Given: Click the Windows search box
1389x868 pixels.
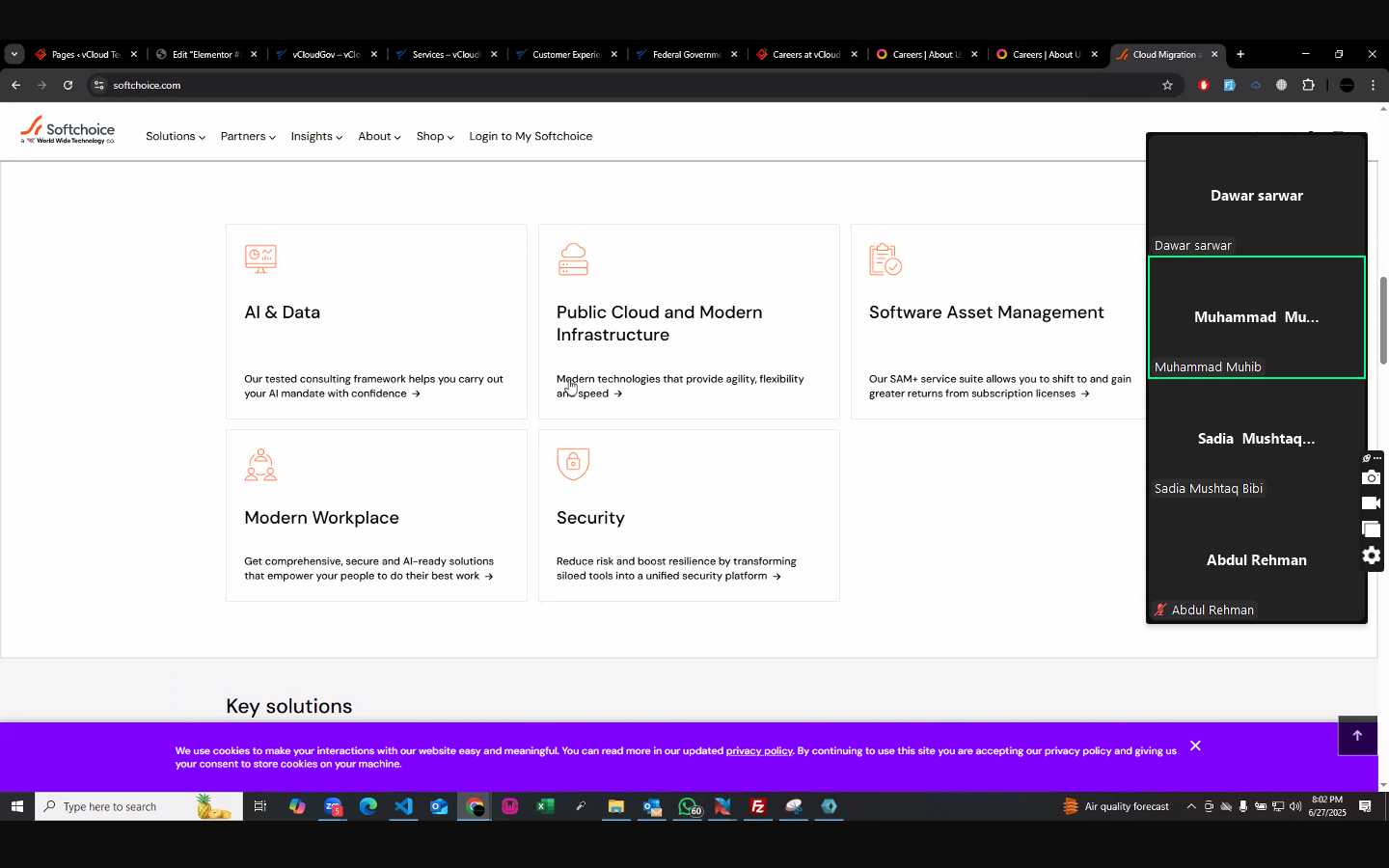Looking at the screenshot, I should pos(139,806).
